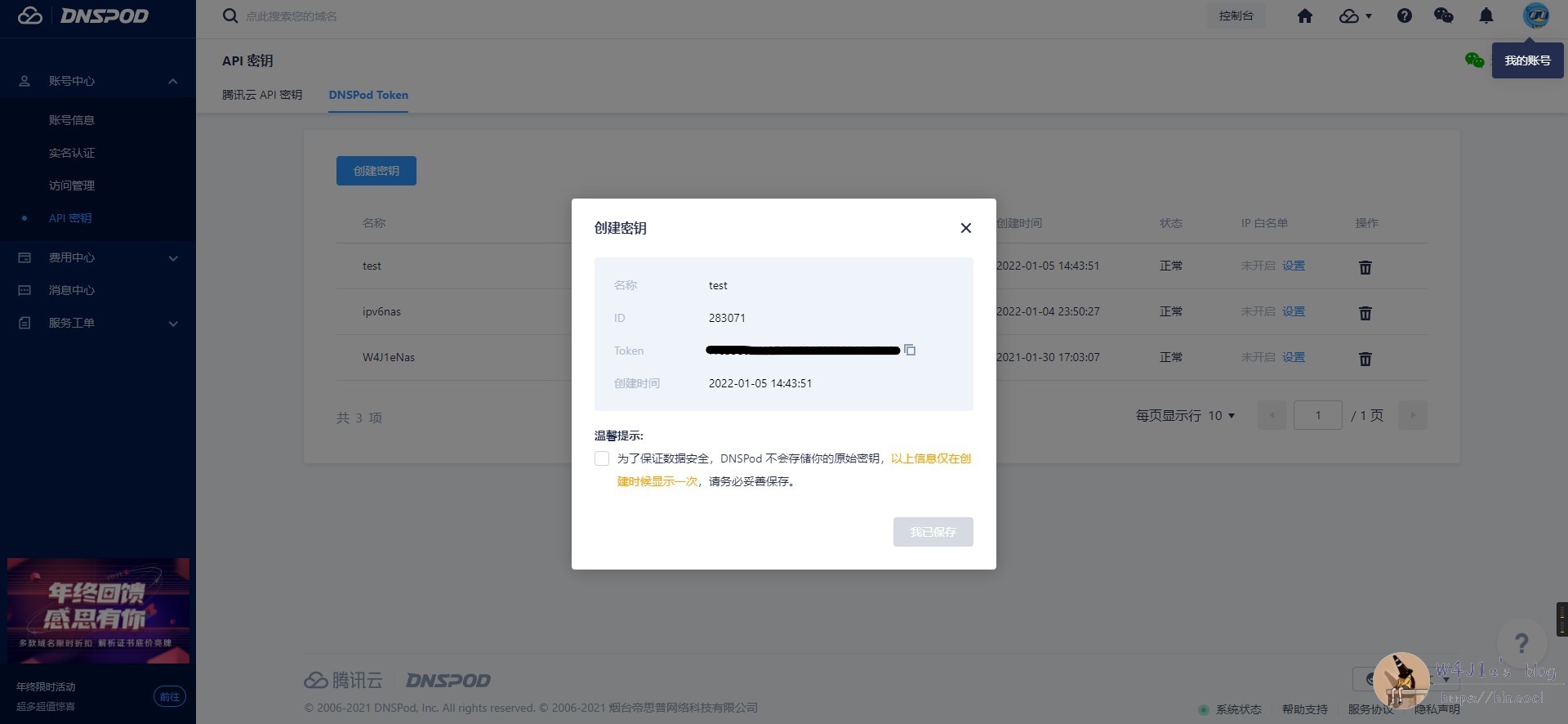Click the floating help question mark bubble

pos(1521,643)
